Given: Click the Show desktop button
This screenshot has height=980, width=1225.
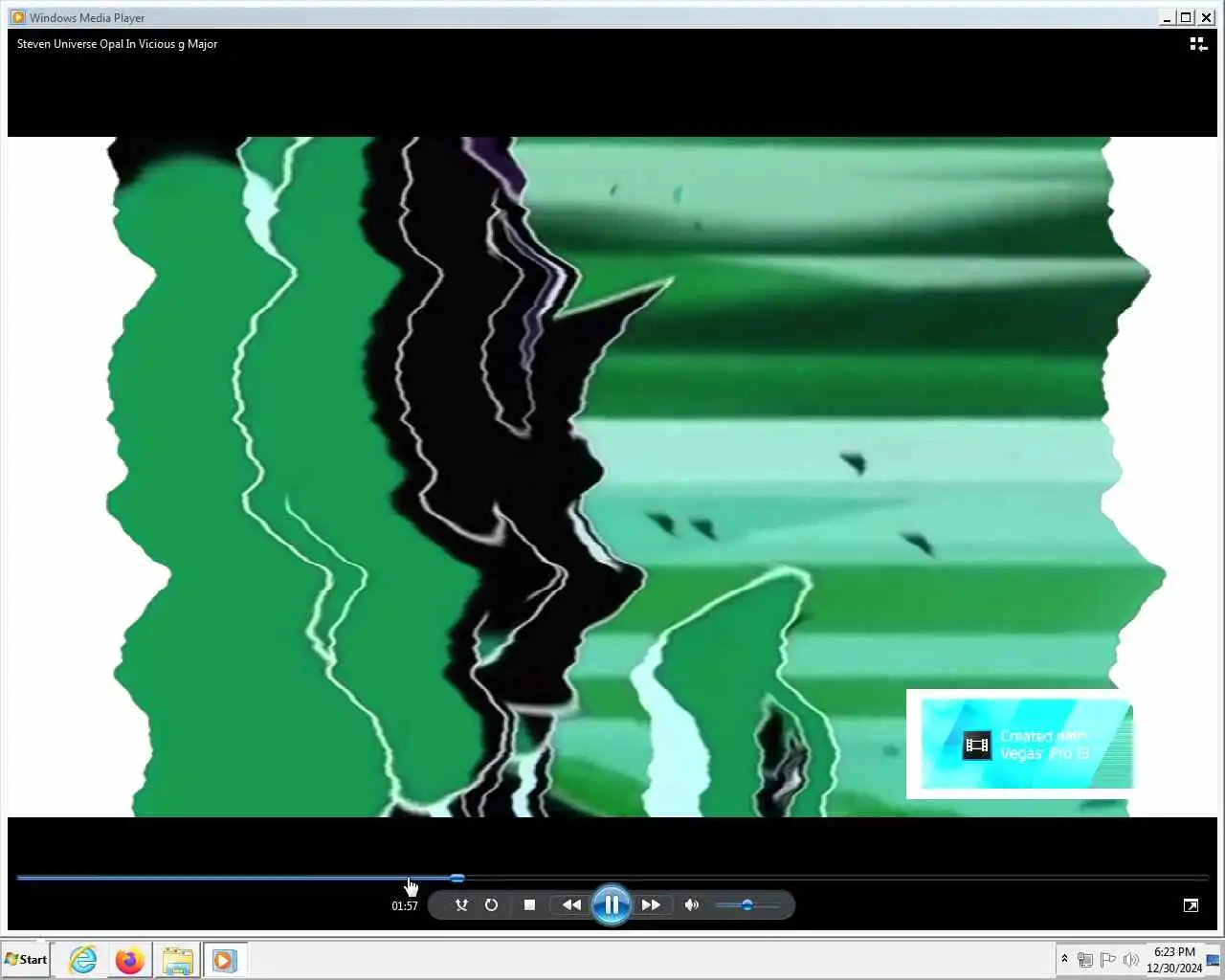Looking at the screenshot, I should (x=1214, y=959).
